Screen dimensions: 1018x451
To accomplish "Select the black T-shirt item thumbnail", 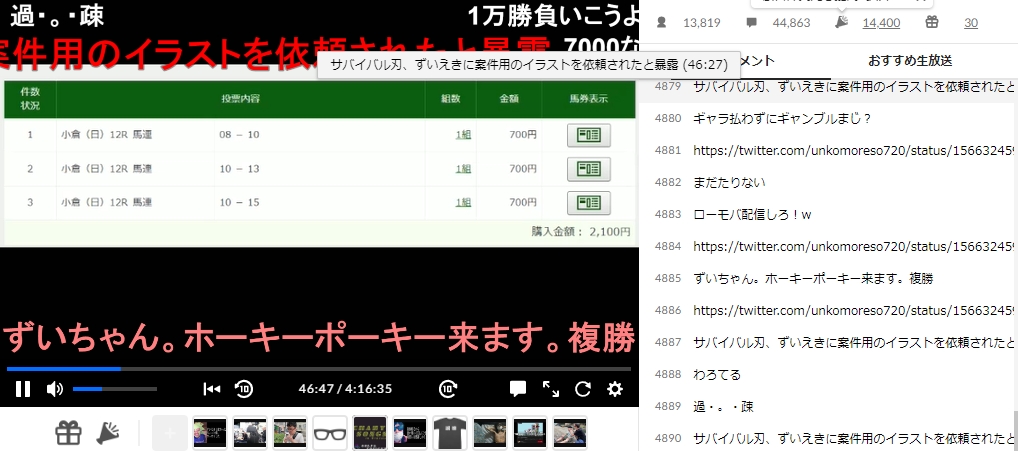I will 450,433.
